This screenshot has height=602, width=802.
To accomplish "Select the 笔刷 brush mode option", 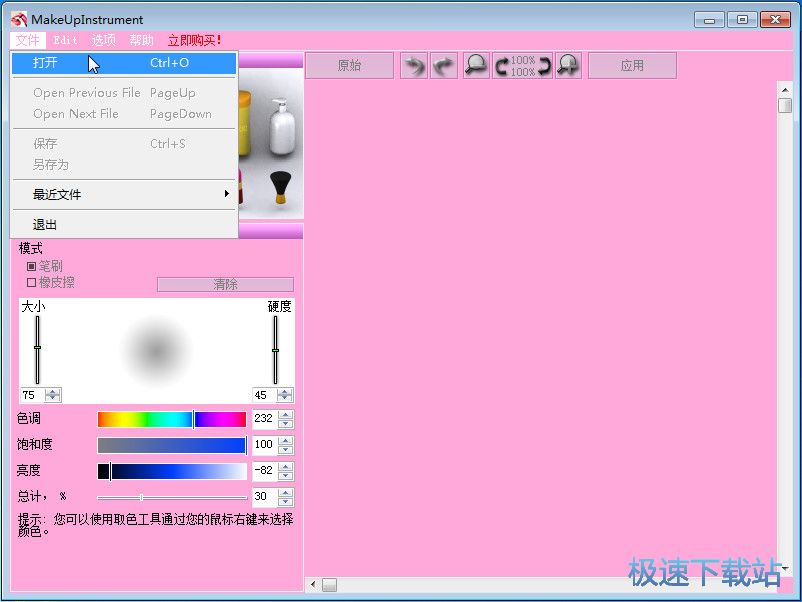I will point(31,266).
